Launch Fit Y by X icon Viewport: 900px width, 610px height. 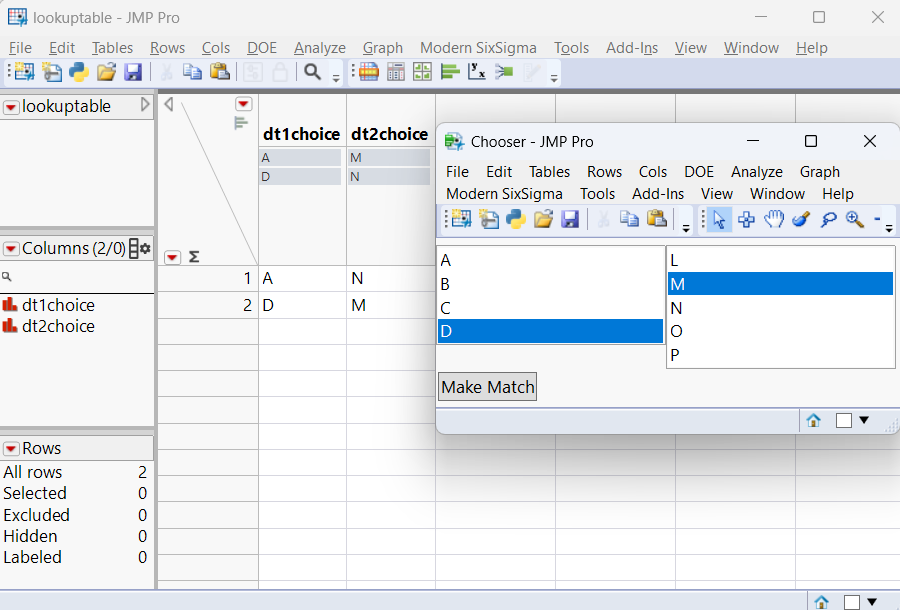tap(477, 72)
